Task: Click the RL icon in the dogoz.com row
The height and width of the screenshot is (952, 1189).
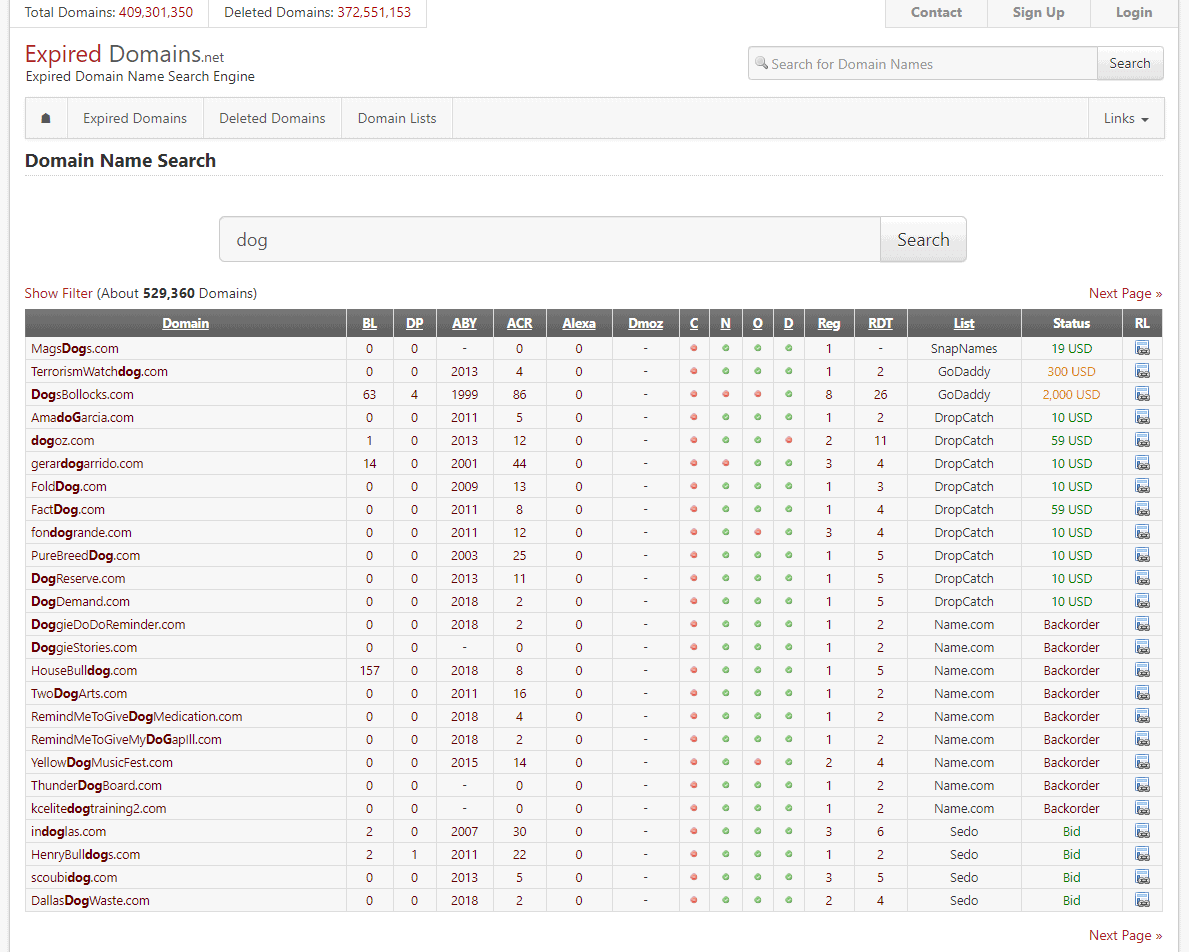Action: (x=1142, y=440)
